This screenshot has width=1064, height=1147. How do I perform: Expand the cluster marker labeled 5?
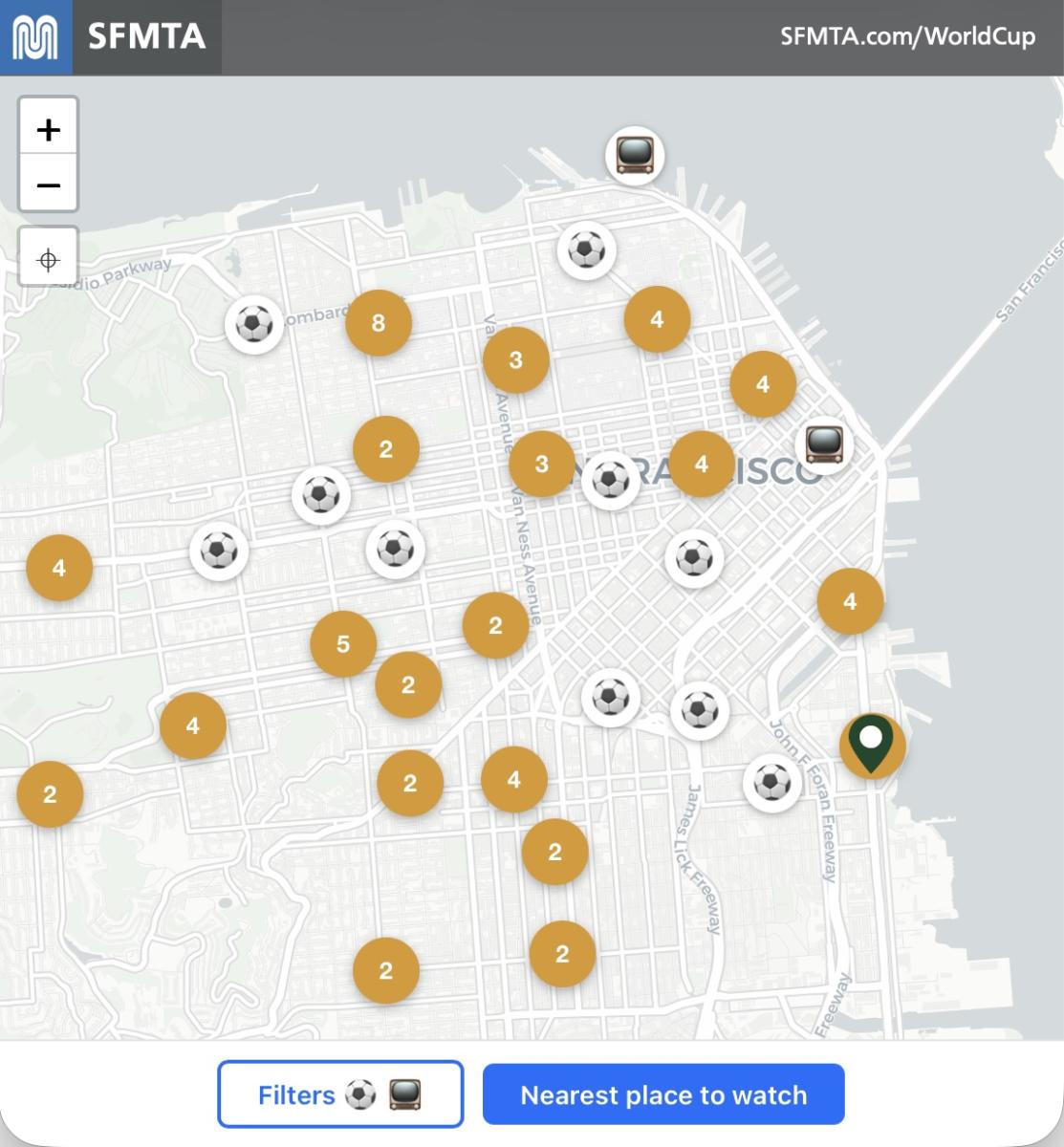(x=343, y=644)
